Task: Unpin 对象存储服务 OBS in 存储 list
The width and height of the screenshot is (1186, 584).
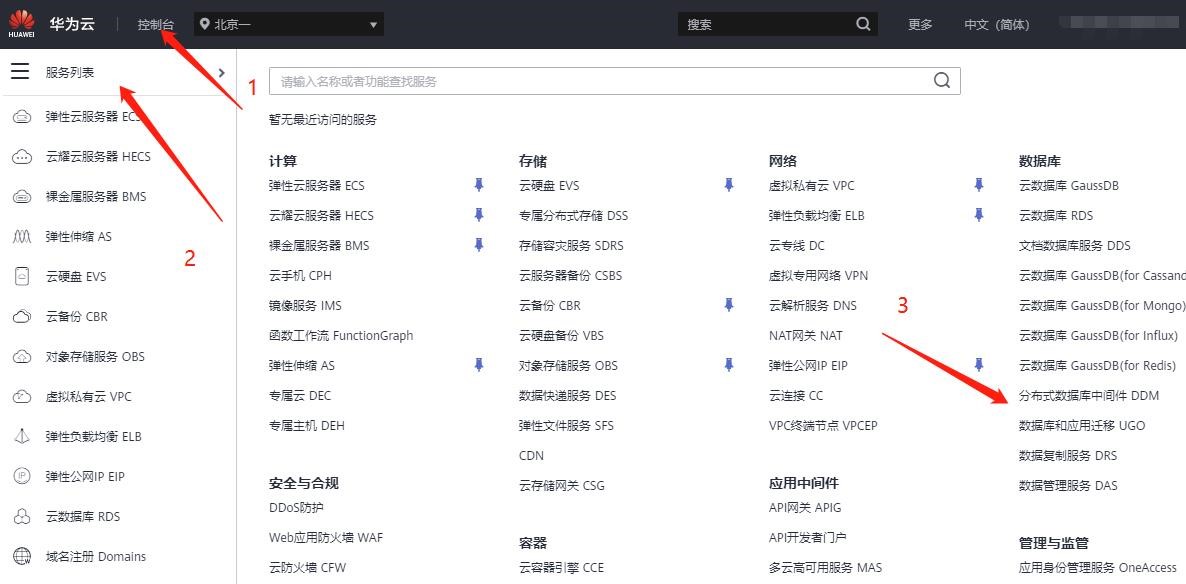Action: point(728,365)
